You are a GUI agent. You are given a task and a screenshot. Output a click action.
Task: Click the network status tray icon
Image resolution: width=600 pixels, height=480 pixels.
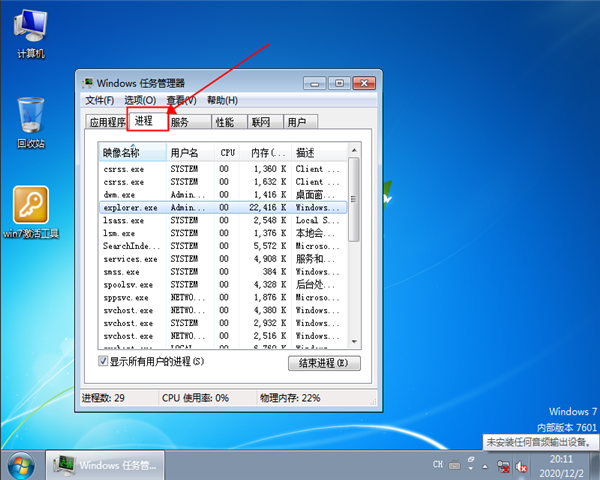[x=502, y=465]
